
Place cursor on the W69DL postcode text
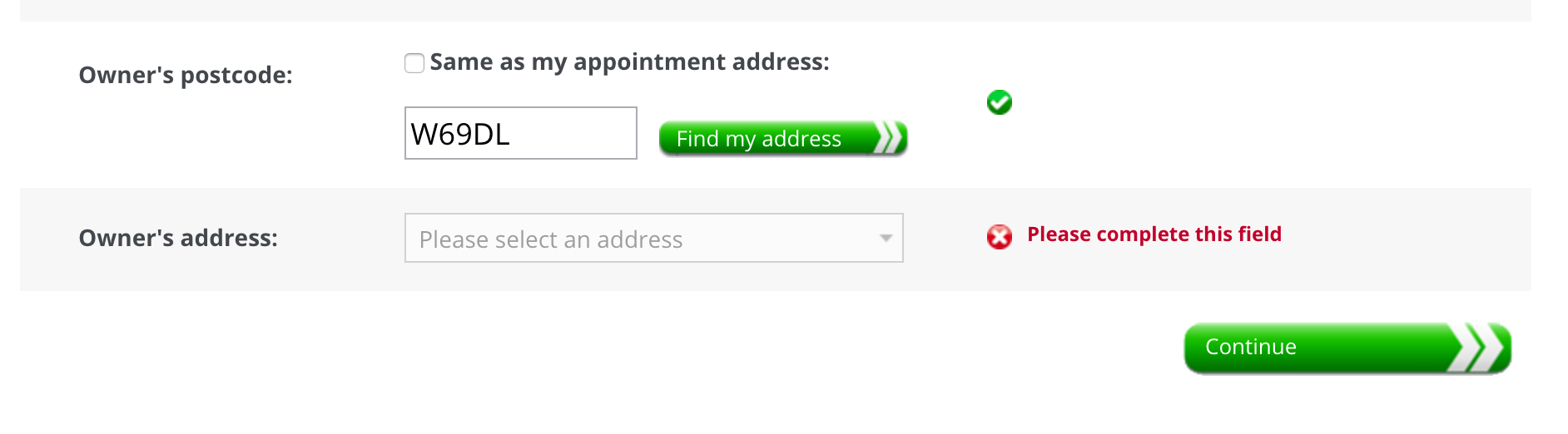[460, 134]
